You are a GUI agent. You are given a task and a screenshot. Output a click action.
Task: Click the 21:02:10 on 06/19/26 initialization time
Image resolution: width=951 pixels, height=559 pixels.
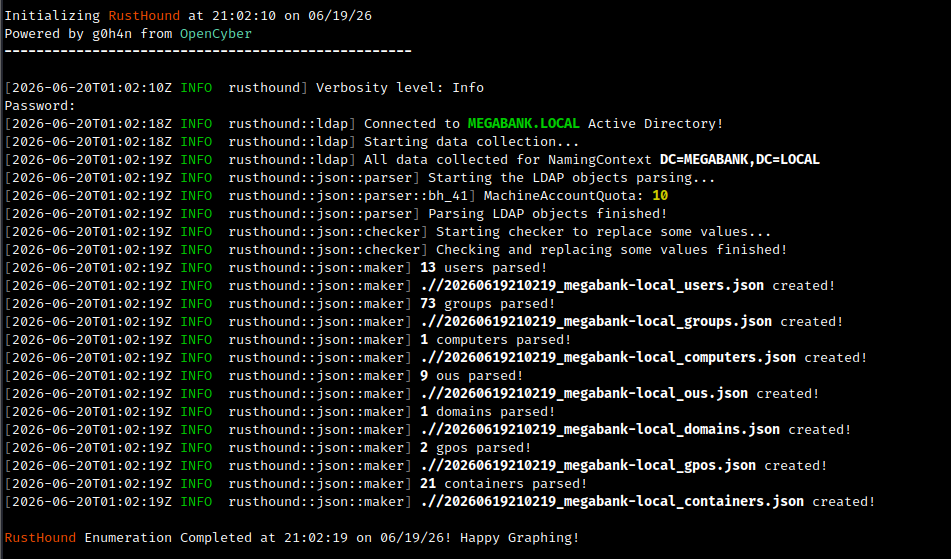point(292,16)
